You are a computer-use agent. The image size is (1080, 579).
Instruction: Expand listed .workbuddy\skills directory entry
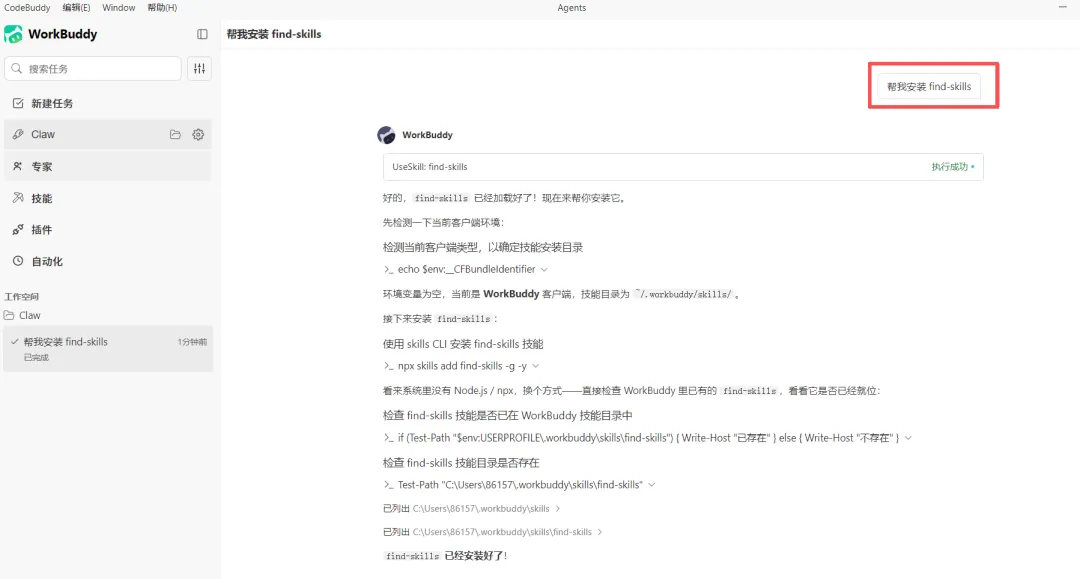pos(557,509)
